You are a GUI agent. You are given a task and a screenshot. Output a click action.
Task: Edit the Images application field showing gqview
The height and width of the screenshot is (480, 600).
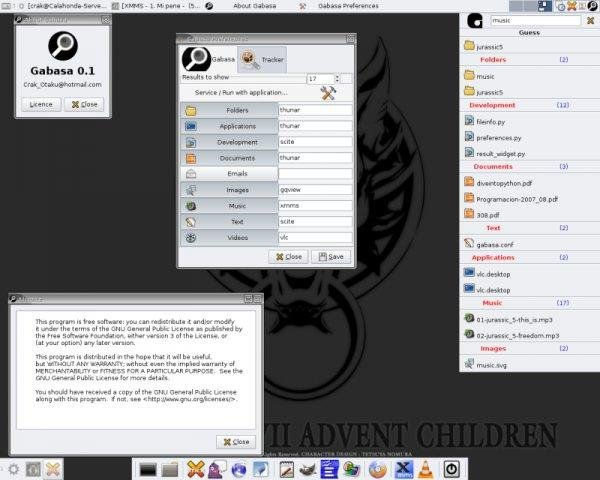pyautogui.click(x=315, y=189)
